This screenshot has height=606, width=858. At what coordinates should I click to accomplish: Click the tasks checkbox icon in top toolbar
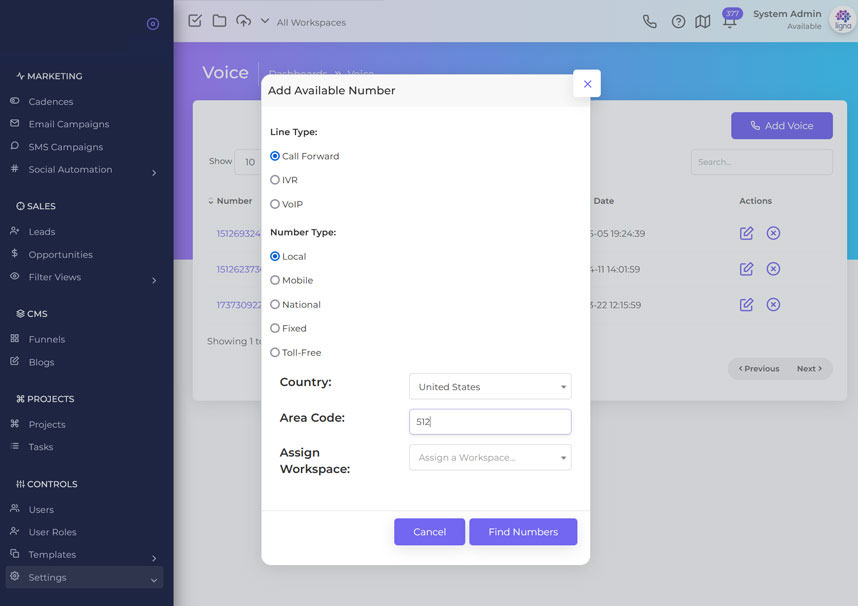[x=195, y=21]
